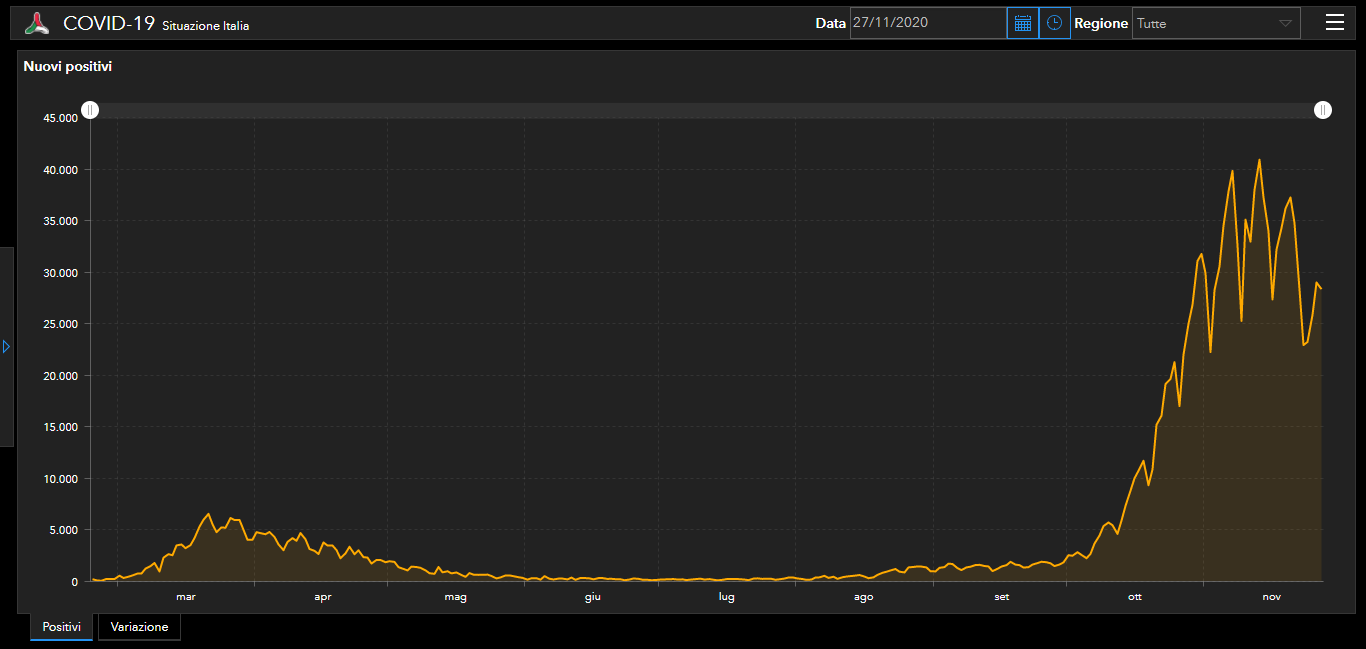Click the Data label text
Image resolution: width=1366 pixels, height=649 pixels.
coord(830,23)
